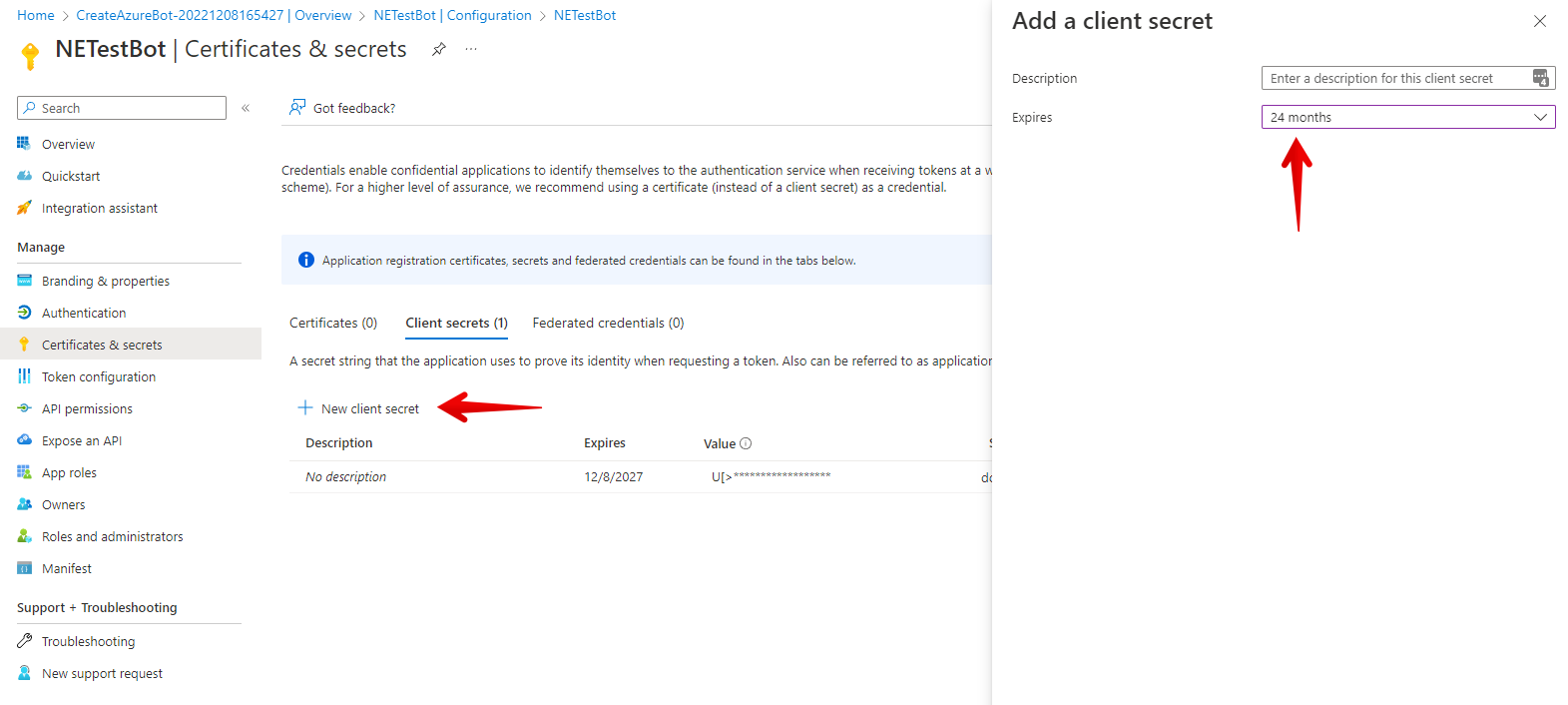Click the NETestBot | Configuration breadcrumb
The height and width of the screenshot is (705, 1568).
pos(452,15)
